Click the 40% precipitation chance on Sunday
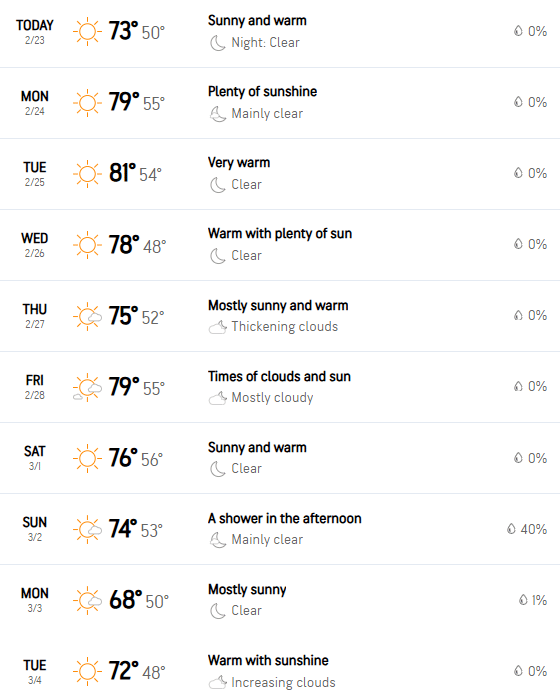The image size is (560, 700). 534,529
